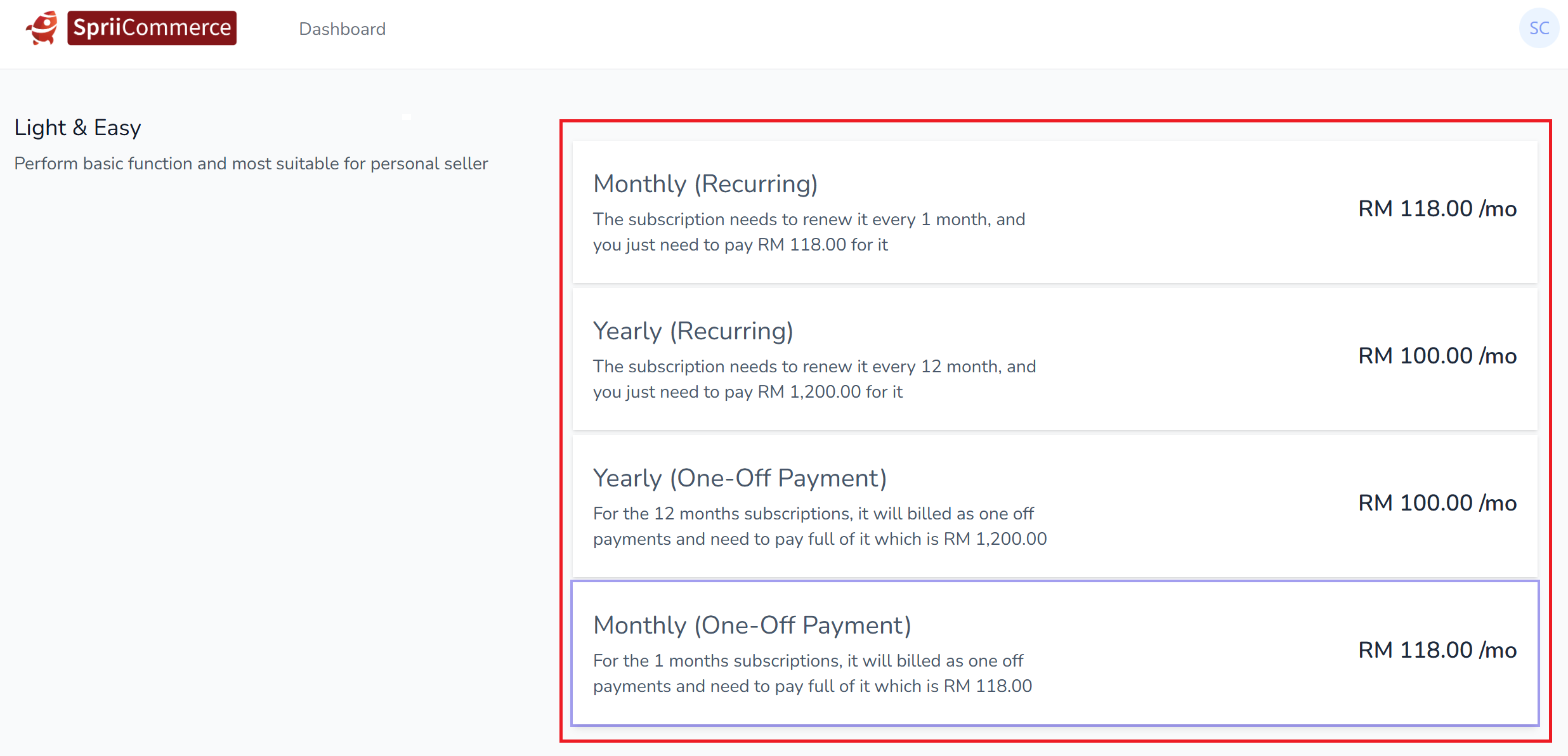Click the personal seller description text
Image resolution: width=1568 pixels, height=756 pixels.
[x=251, y=164]
